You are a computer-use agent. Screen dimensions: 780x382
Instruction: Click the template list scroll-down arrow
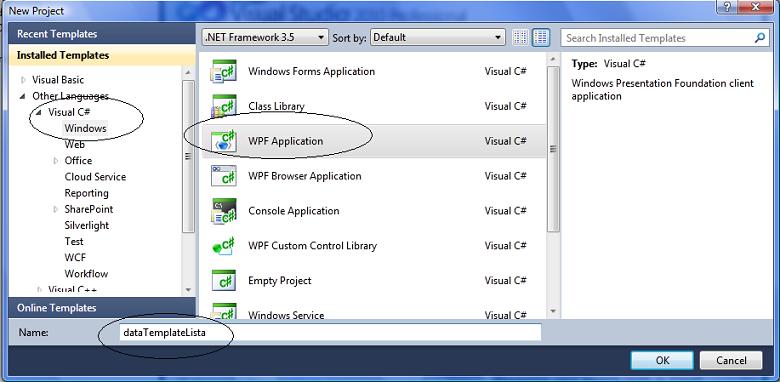pyautogui.click(x=553, y=311)
